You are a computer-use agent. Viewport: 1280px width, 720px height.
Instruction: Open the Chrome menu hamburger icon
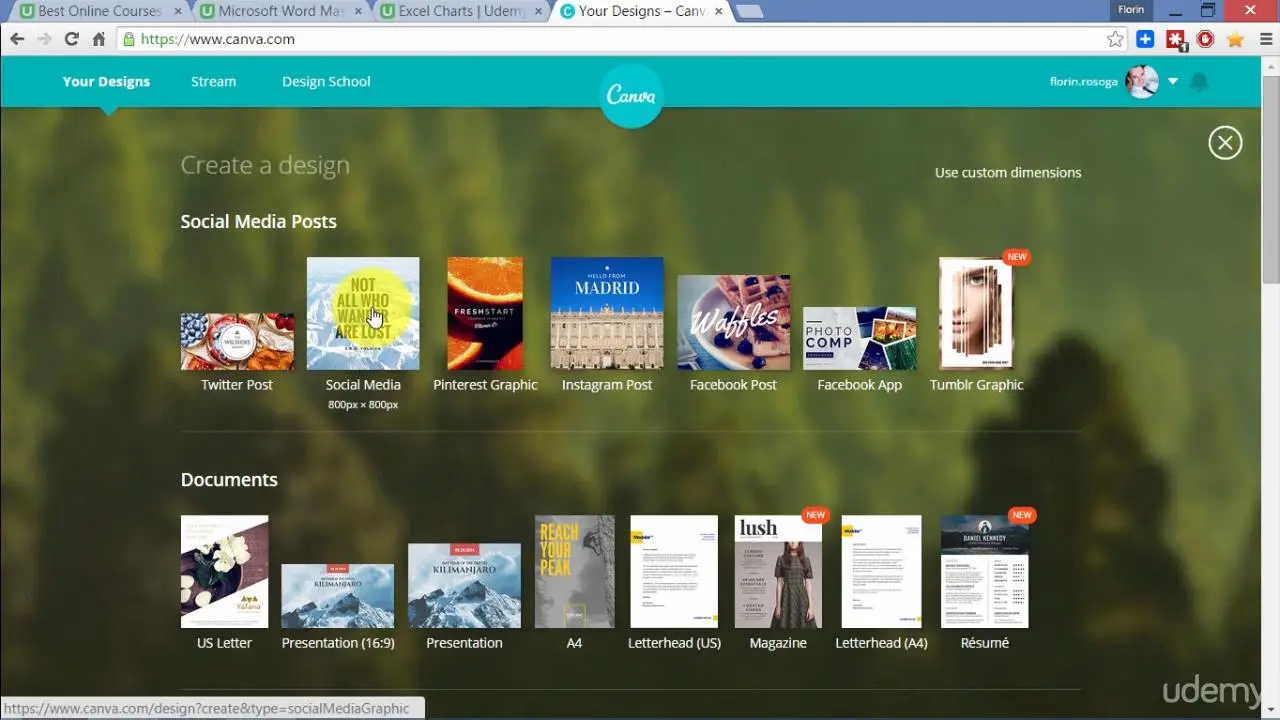coord(1264,39)
